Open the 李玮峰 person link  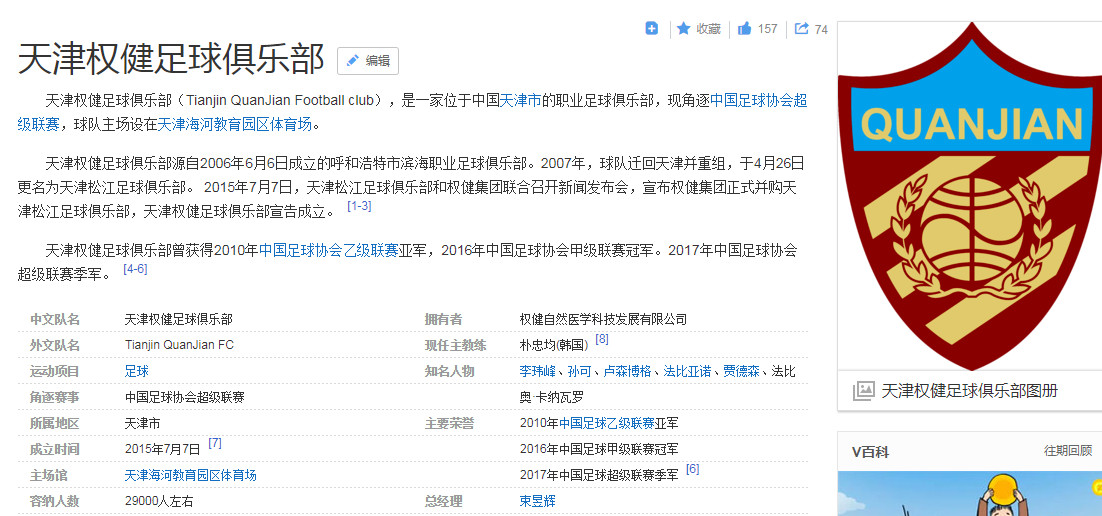[538, 371]
